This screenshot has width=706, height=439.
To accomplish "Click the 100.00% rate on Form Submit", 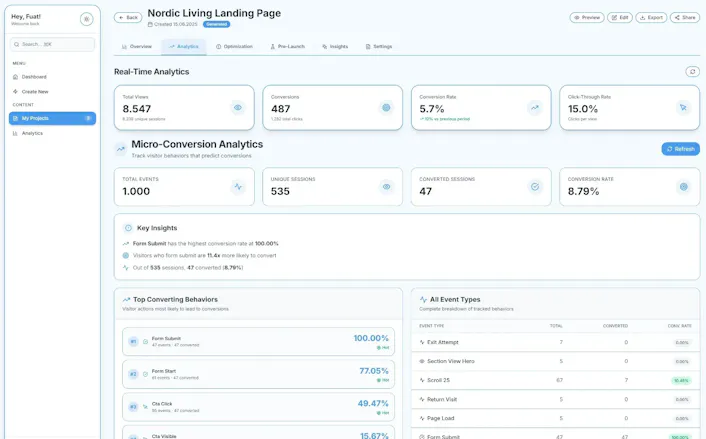I will point(371,338).
